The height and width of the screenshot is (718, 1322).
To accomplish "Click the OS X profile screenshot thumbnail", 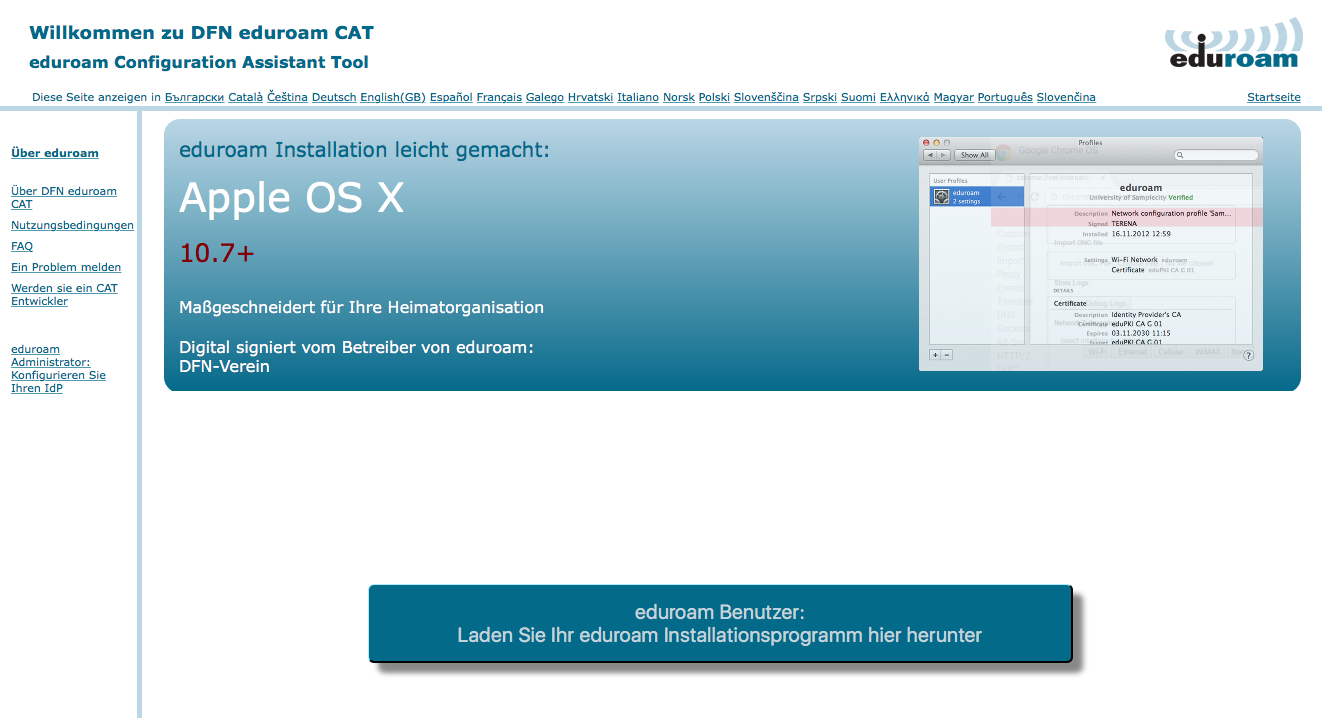I will 1090,254.
